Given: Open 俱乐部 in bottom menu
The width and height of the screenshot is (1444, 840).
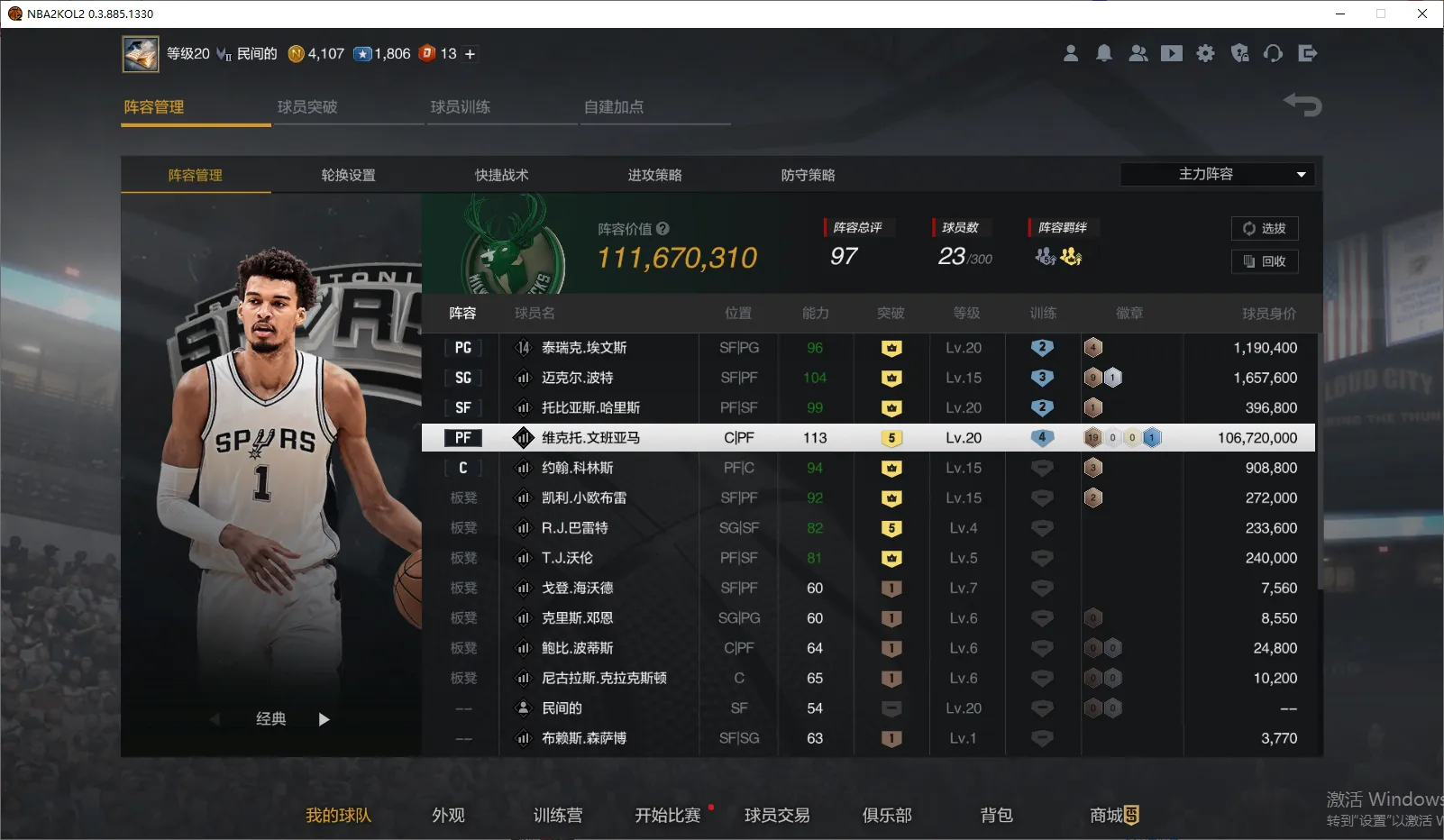Looking at the screenshot, I should pyautogui.click(x=887, y=816).
